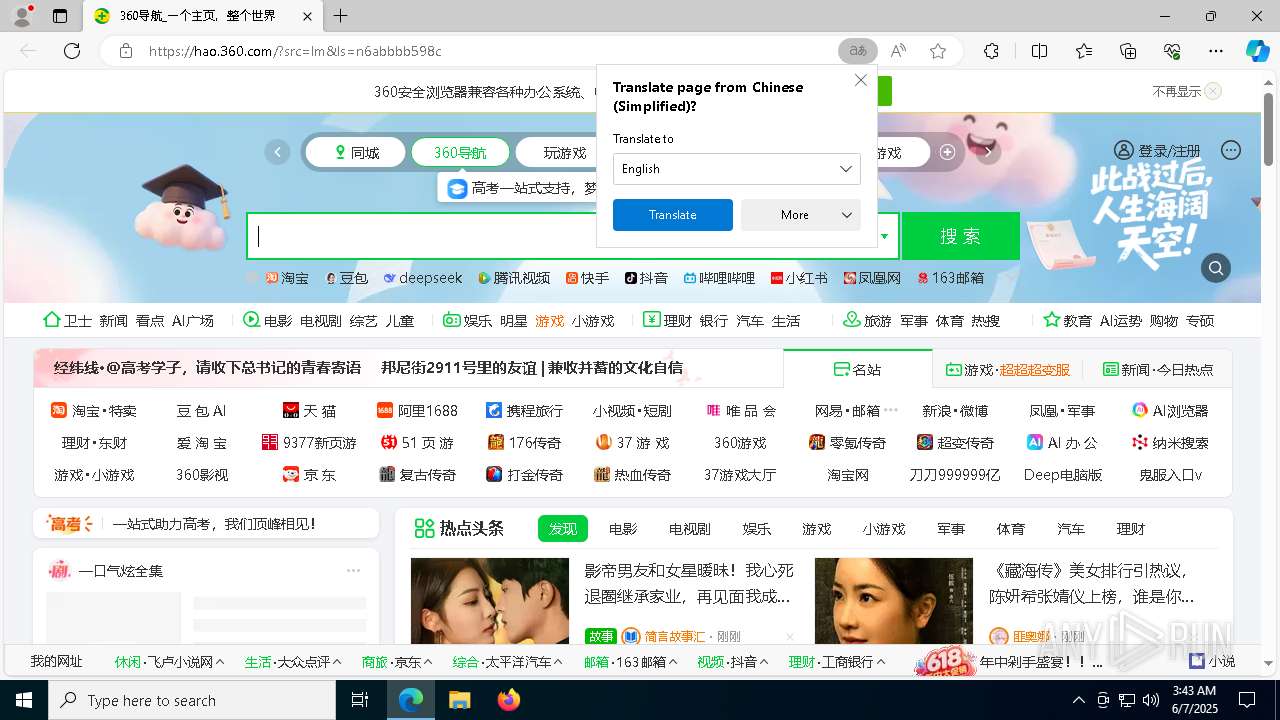Click the browser address bar URL
1280x720 pixels.
click(295, 51)
